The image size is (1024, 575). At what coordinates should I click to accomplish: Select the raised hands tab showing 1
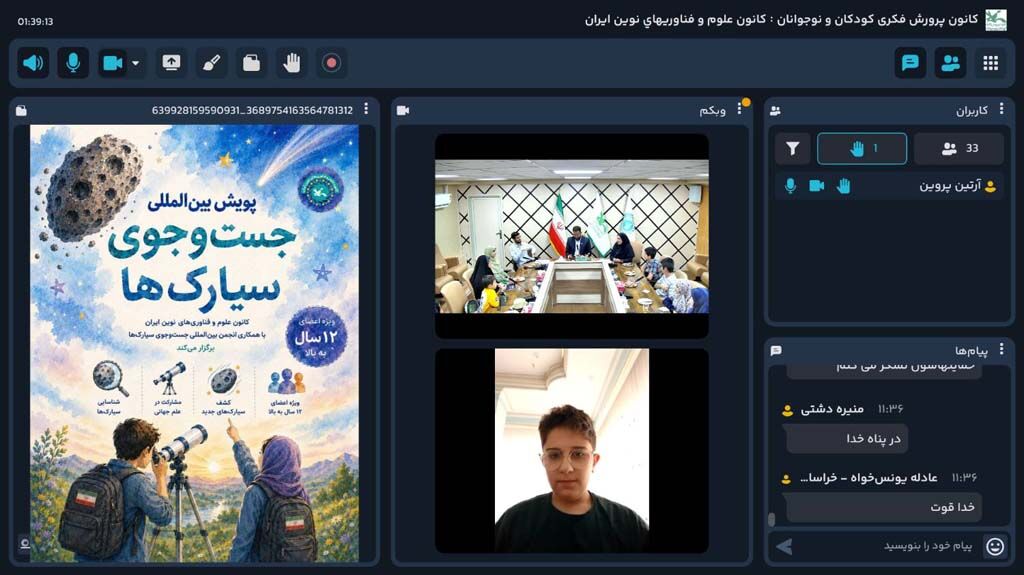[862, 149]
